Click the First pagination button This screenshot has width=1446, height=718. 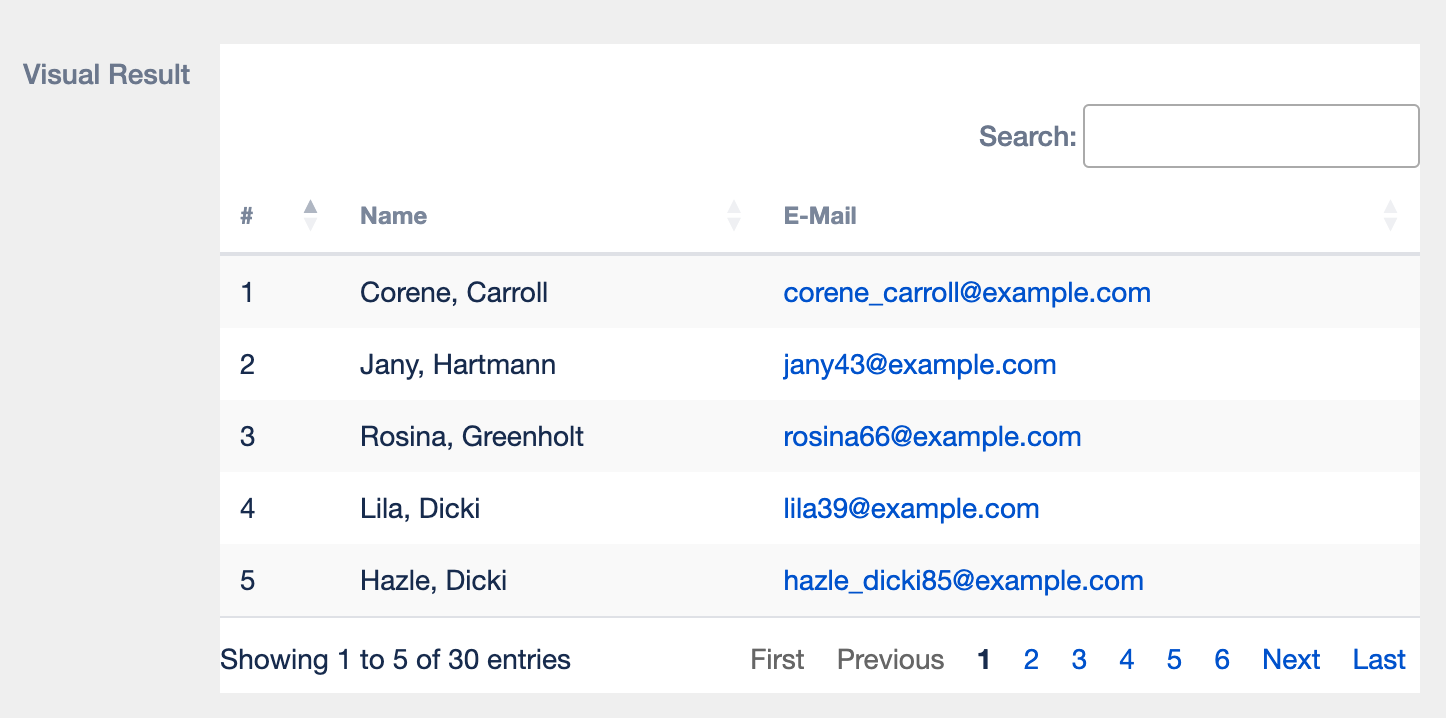pos(777,660)
